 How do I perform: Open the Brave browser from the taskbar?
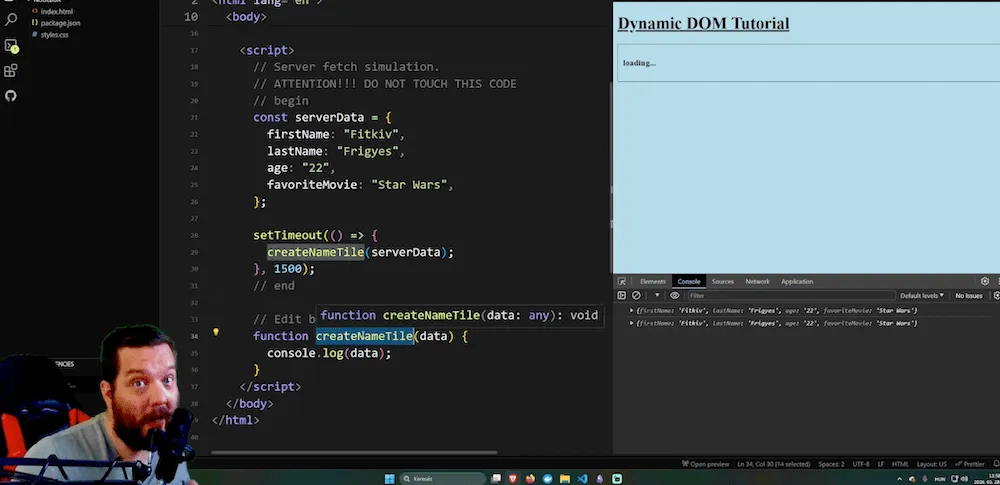tap(513, 479)
